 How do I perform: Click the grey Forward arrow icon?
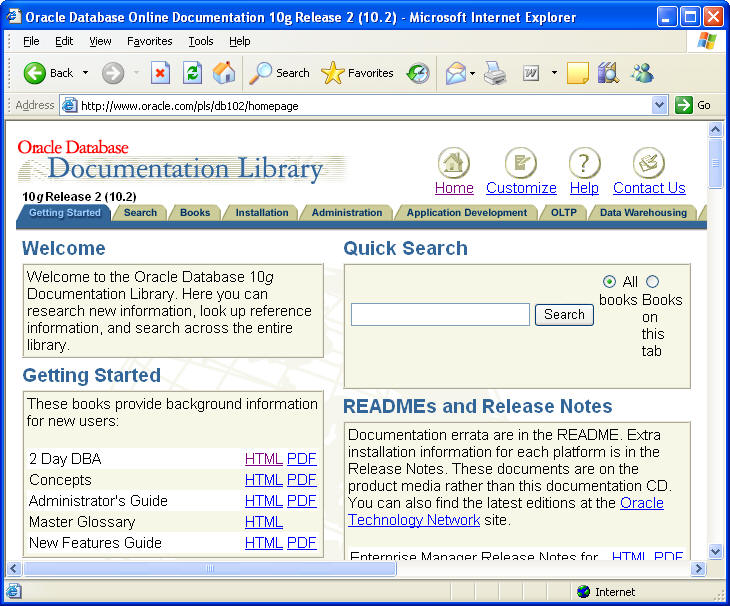(x=113, y=73)
